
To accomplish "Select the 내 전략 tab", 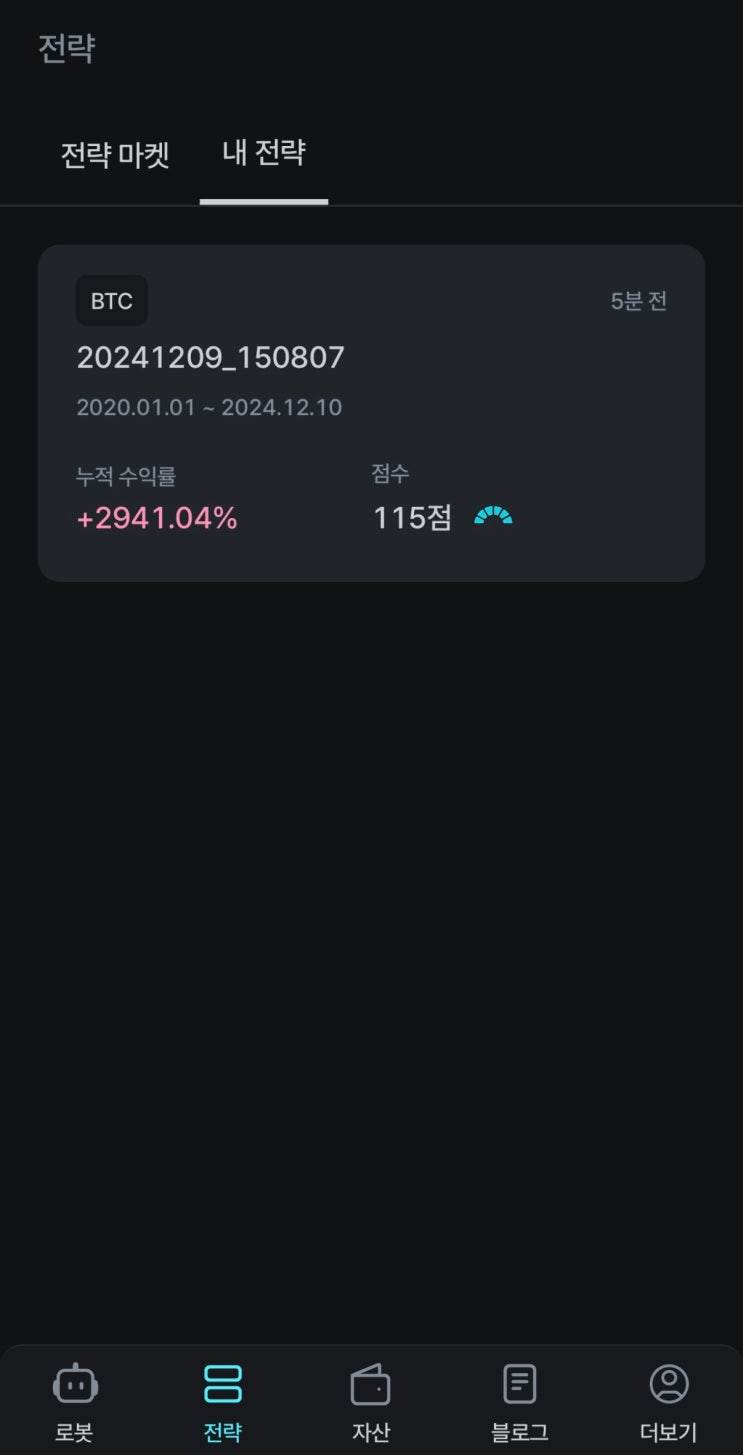I will pyautogui.click(x=264, y=153).
